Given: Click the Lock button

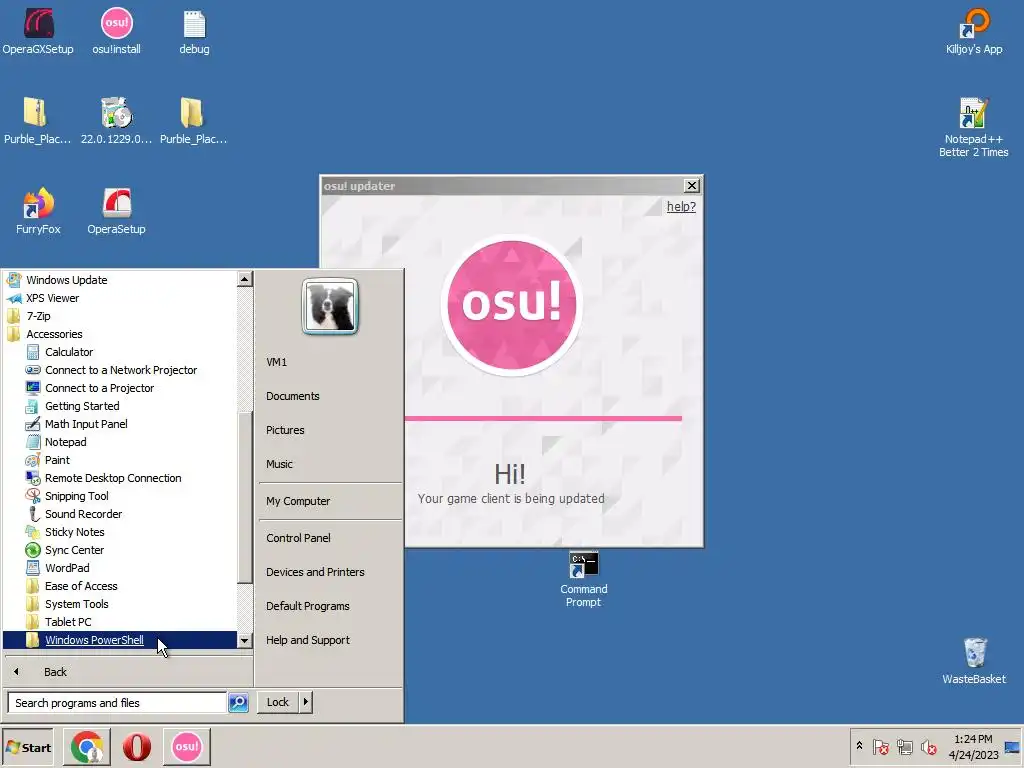Looking at the screenshot, I should (278, 702).
